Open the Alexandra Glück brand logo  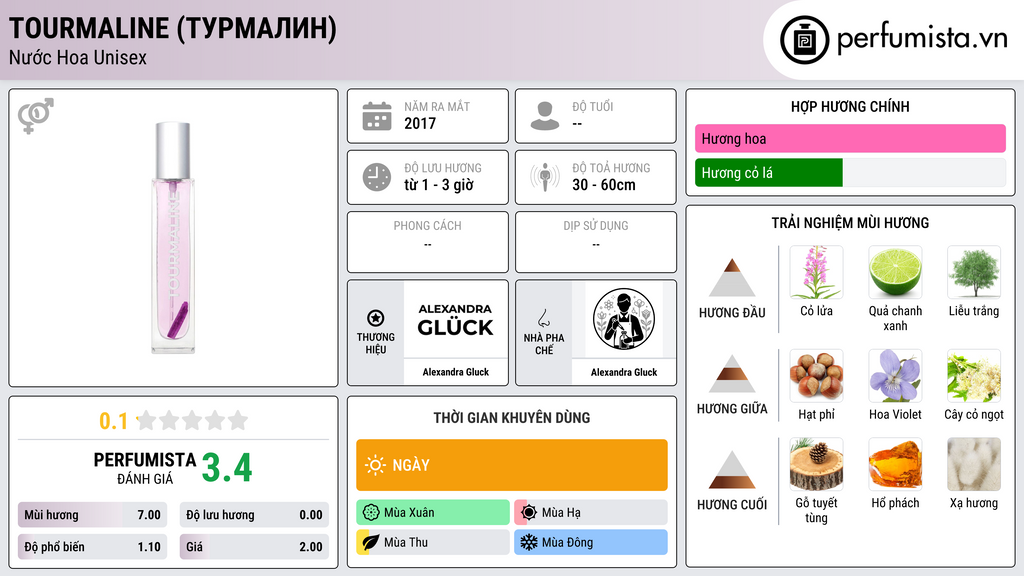(x=455, y=319)
